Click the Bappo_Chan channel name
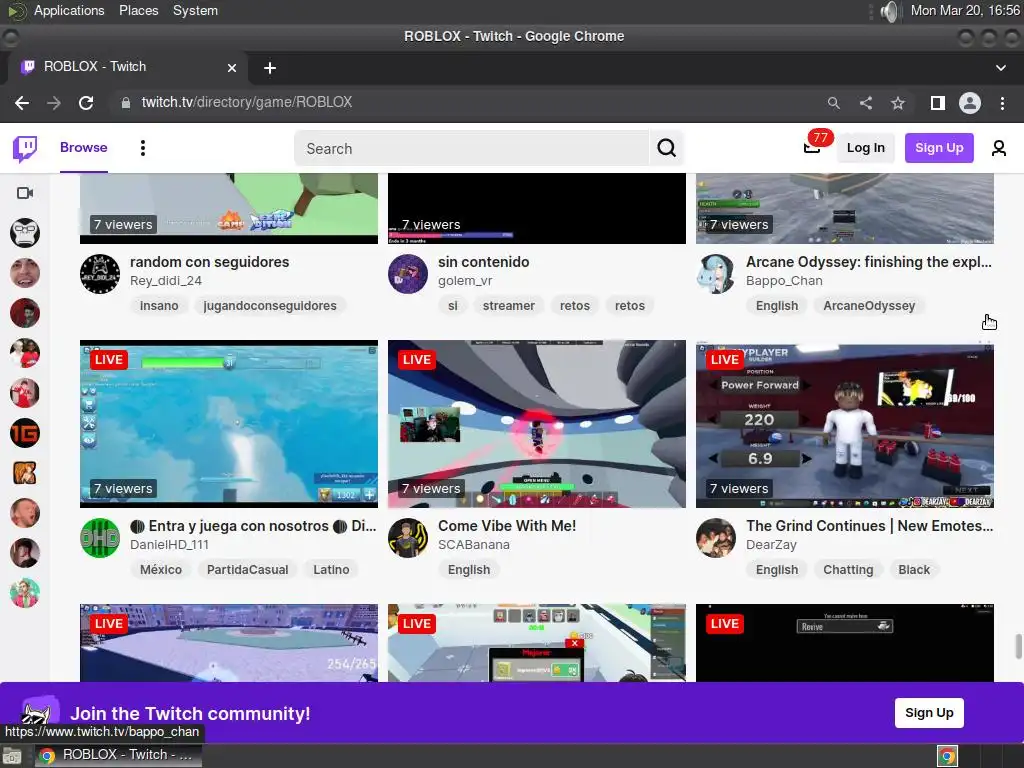Image resolution: width=1024 pixels, height=768 pixels. [x=784, y=281]
